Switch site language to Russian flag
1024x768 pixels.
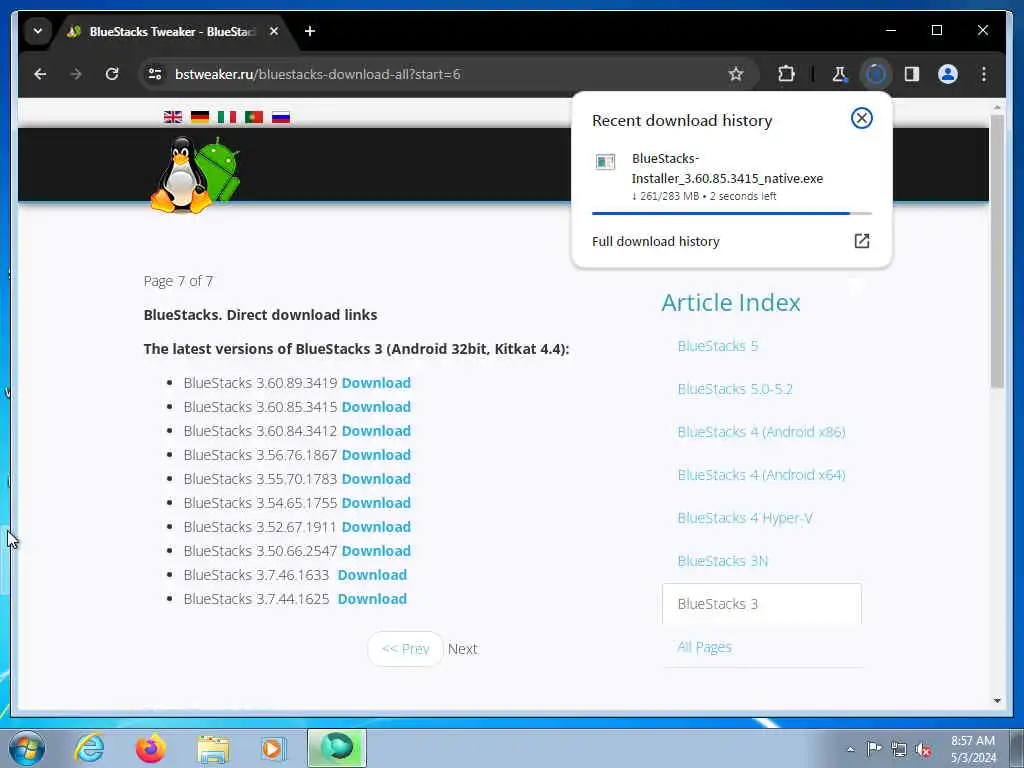click(281, 117)
